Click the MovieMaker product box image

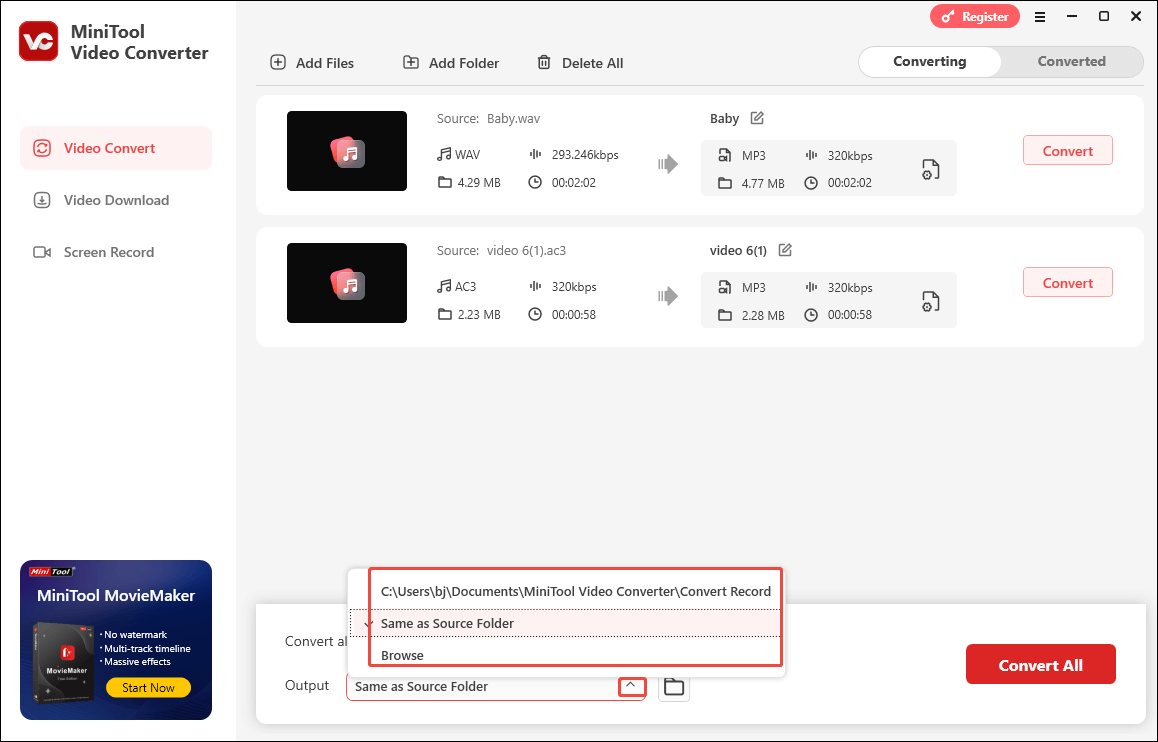(64, 662)
